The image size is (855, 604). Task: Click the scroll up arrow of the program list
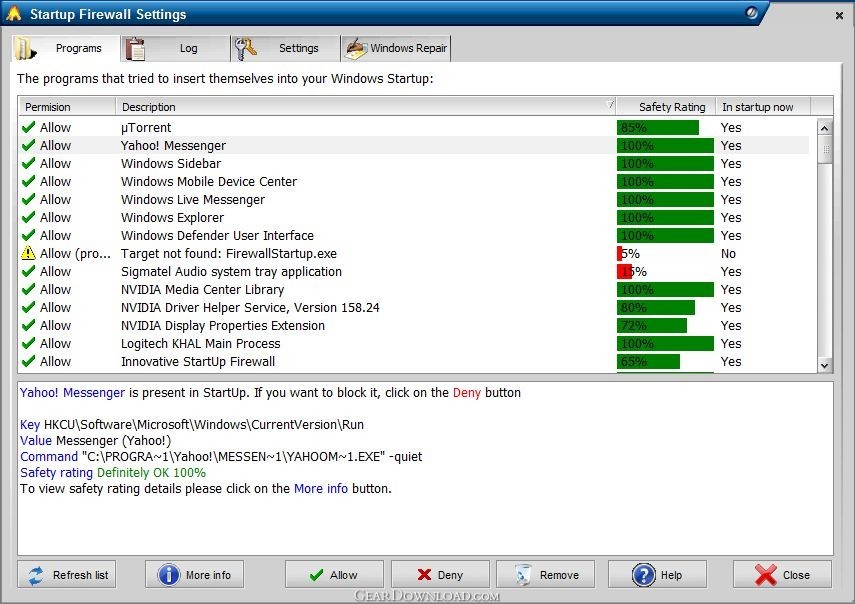[825, 128]
